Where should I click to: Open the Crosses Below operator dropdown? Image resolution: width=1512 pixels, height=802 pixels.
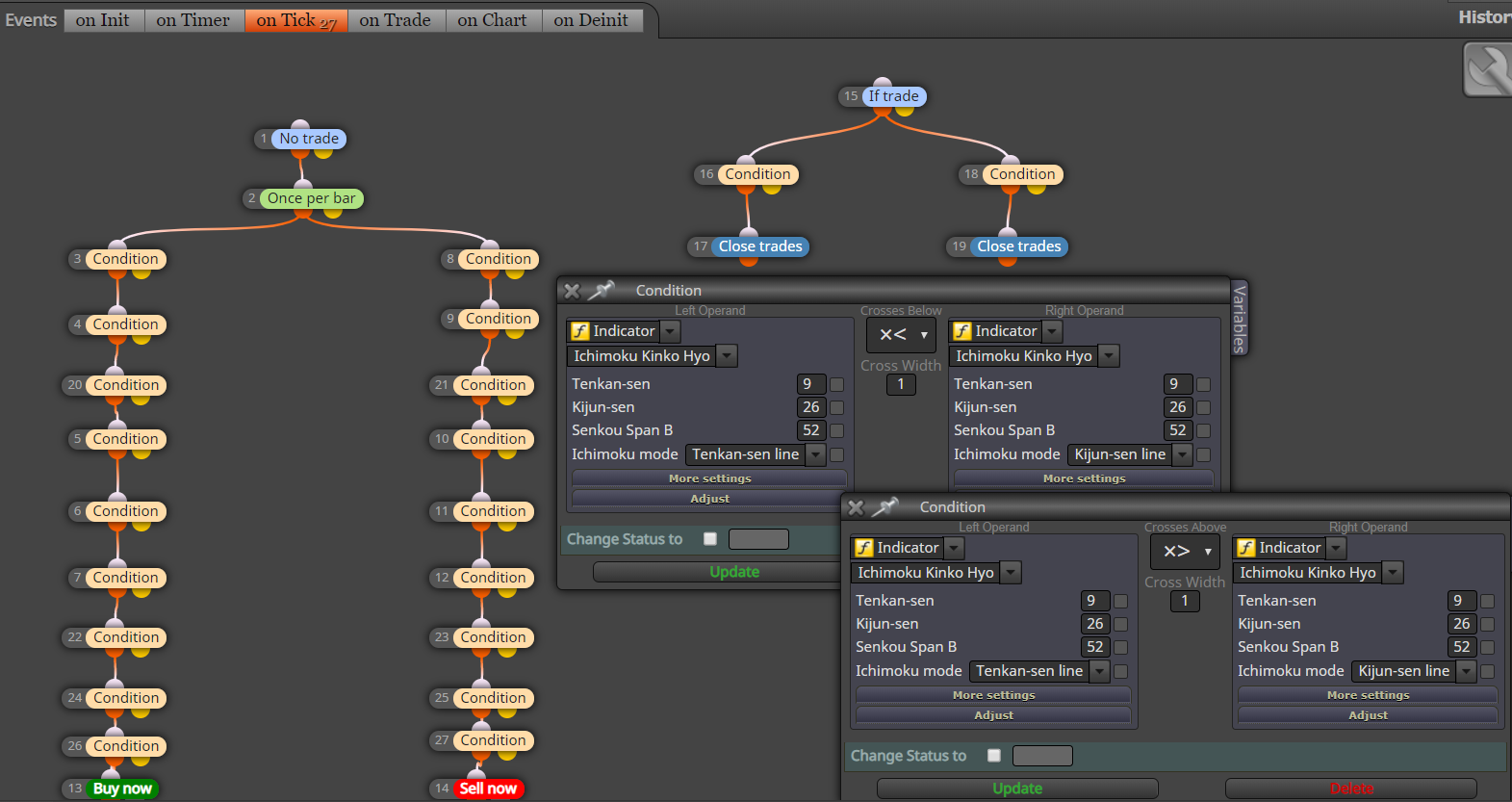[902, 334]
